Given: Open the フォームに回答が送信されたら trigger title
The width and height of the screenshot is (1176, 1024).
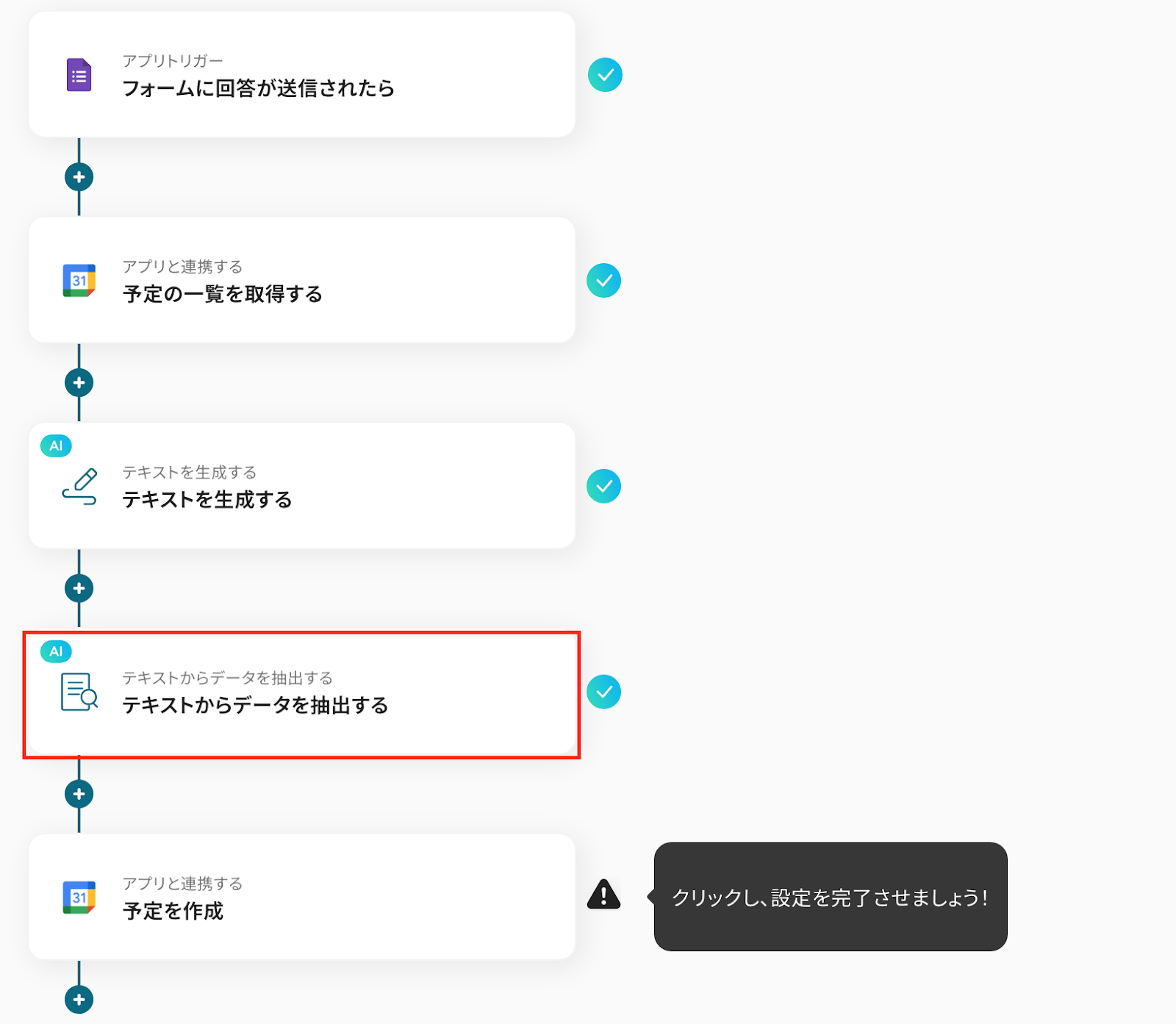Looking at the screenshot, I should (x=258, y=88).
